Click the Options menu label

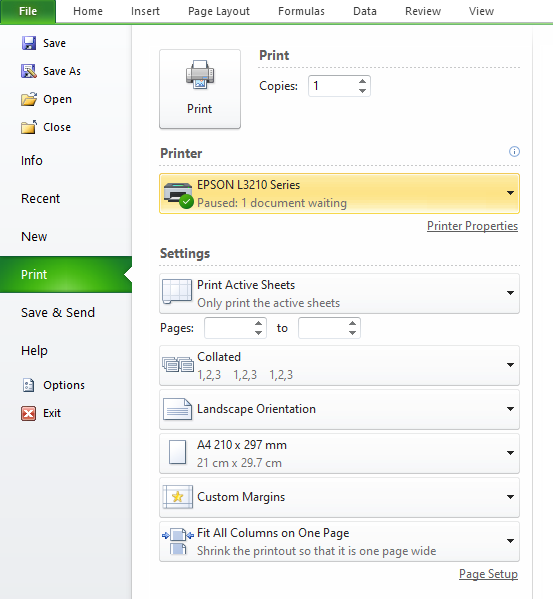64,385
